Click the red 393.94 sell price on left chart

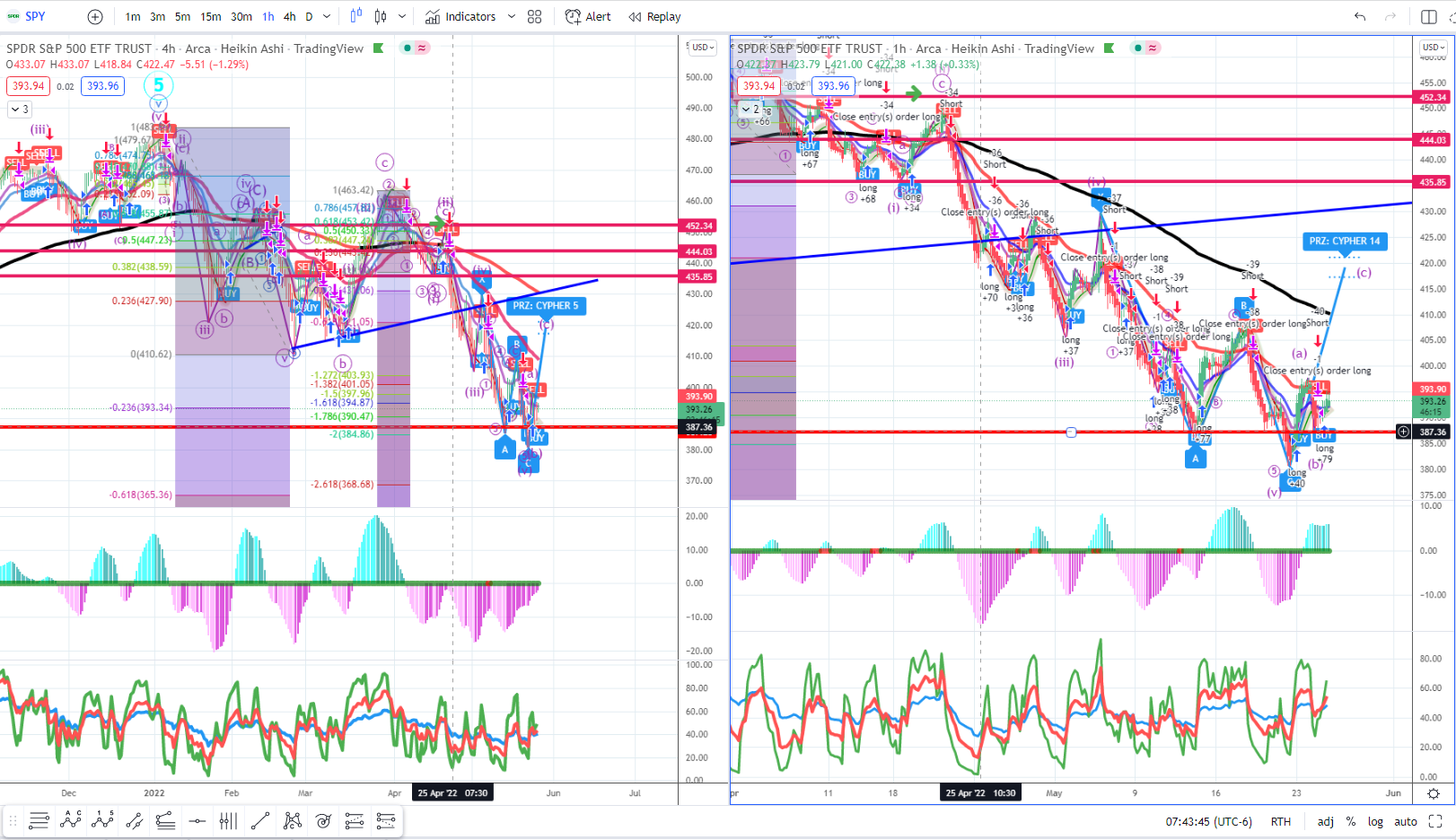[x=28, y=86]
